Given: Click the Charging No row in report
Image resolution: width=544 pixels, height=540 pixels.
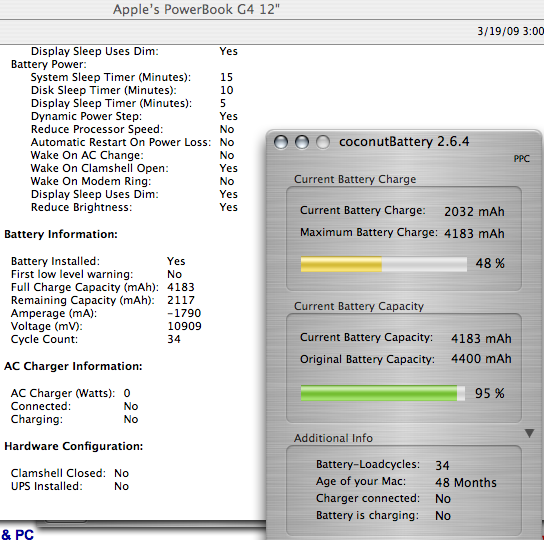Looking at the screenshot, I should tap(75, 419).
